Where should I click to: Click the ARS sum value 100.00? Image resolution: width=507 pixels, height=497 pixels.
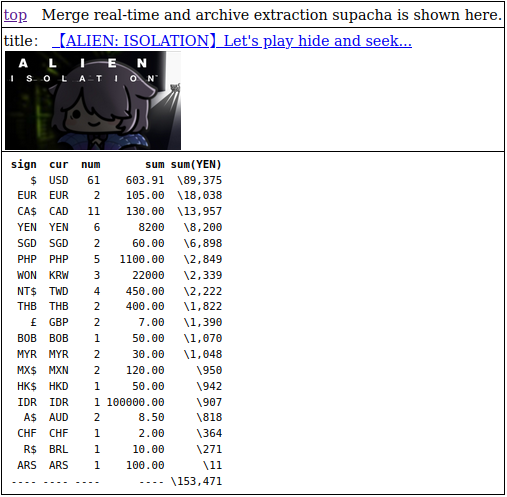pos(145,465)
